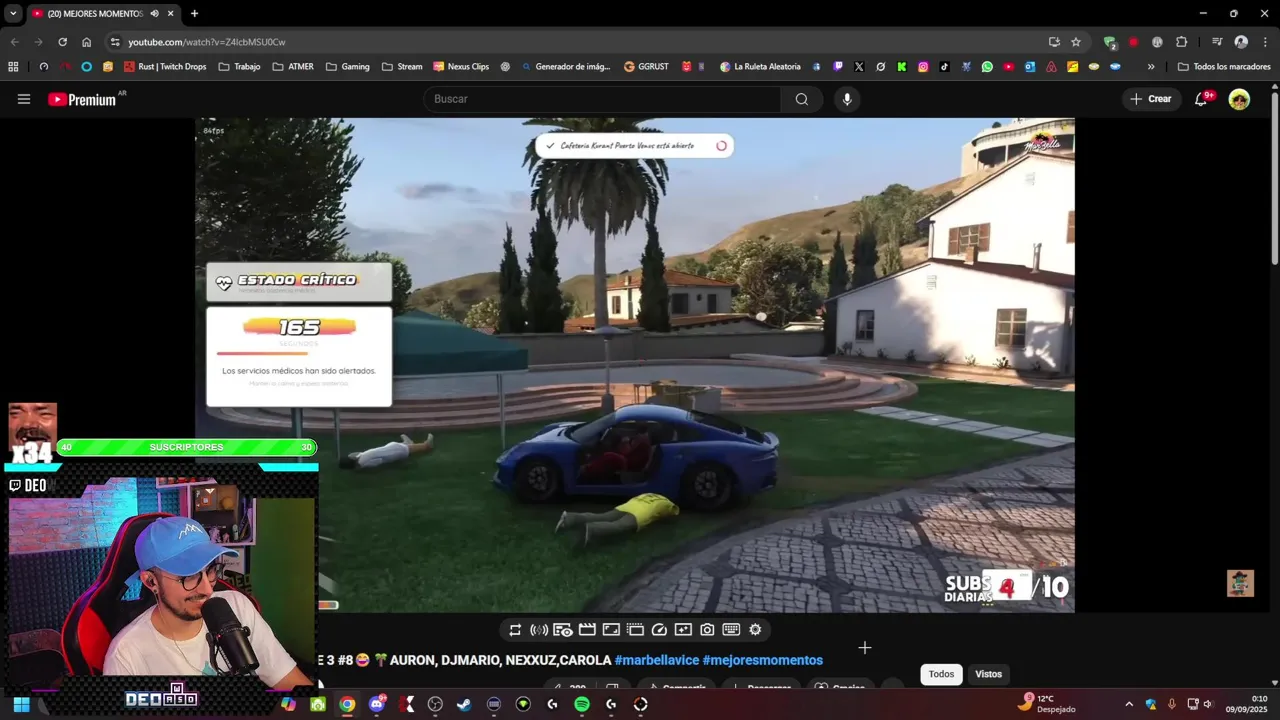This screenshot has width=1280, height=720.
Task: Open Steam from the taskbar
Action: pos(464,704)
